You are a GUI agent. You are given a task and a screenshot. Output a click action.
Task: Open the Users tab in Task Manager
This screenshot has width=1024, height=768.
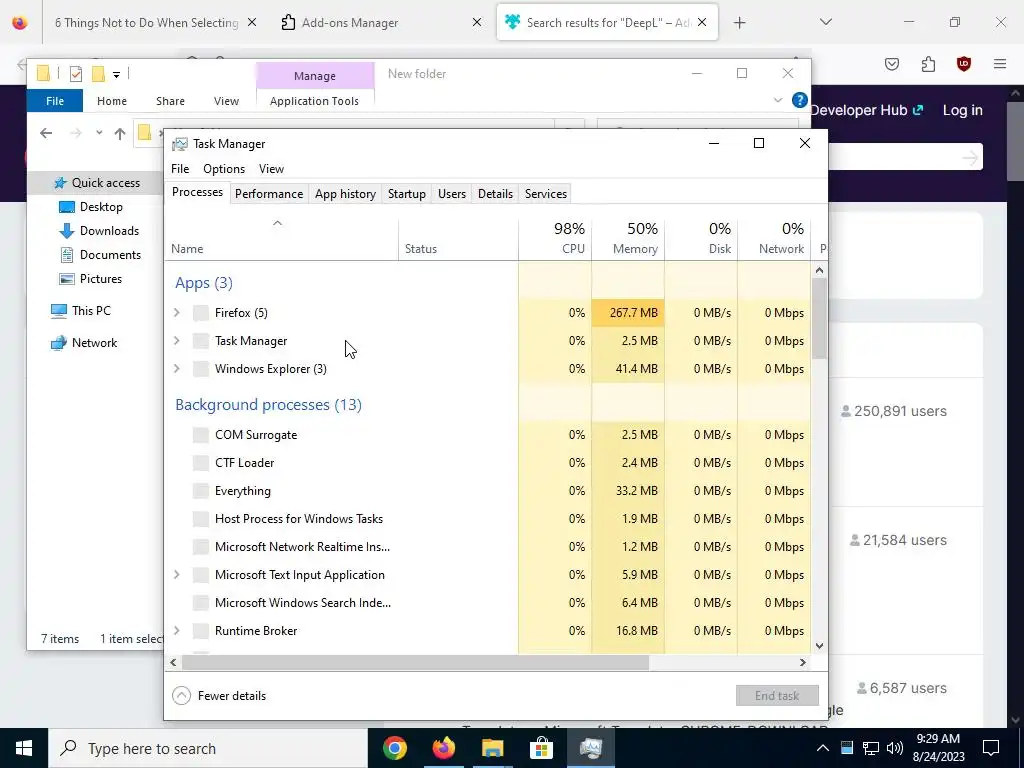[451, 194]
